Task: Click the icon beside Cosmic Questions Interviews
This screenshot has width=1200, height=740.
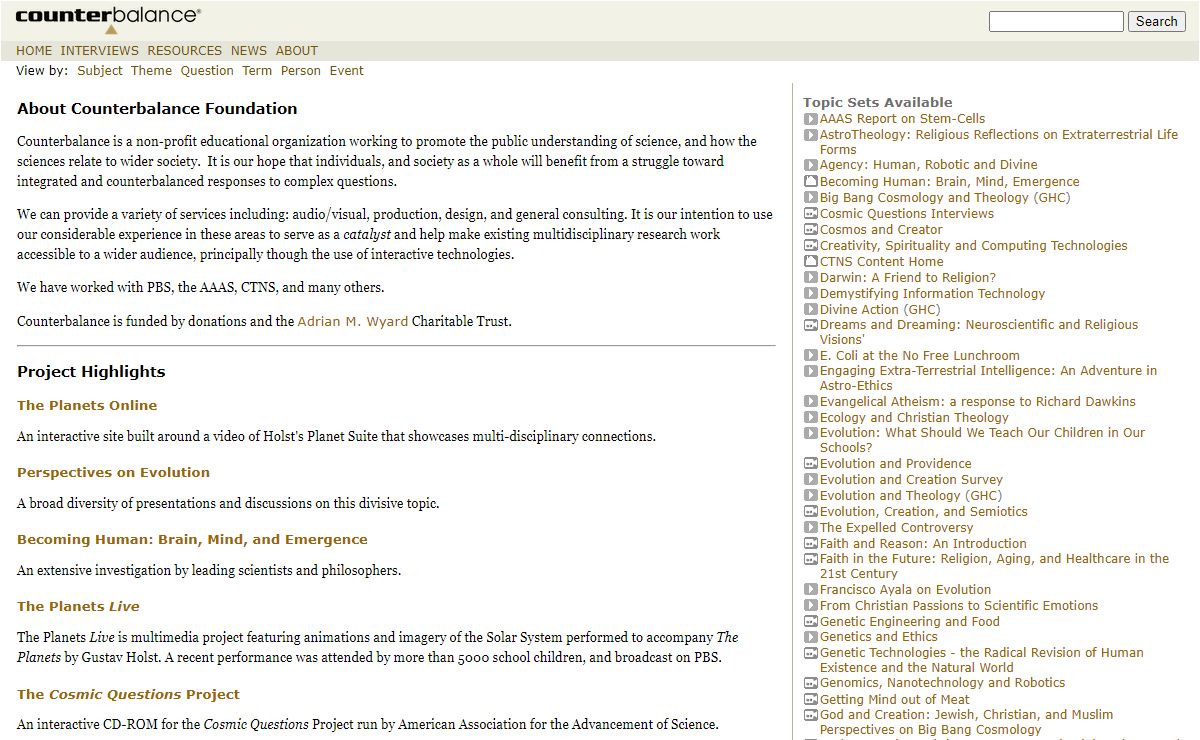Action: (x=811, y=214)
